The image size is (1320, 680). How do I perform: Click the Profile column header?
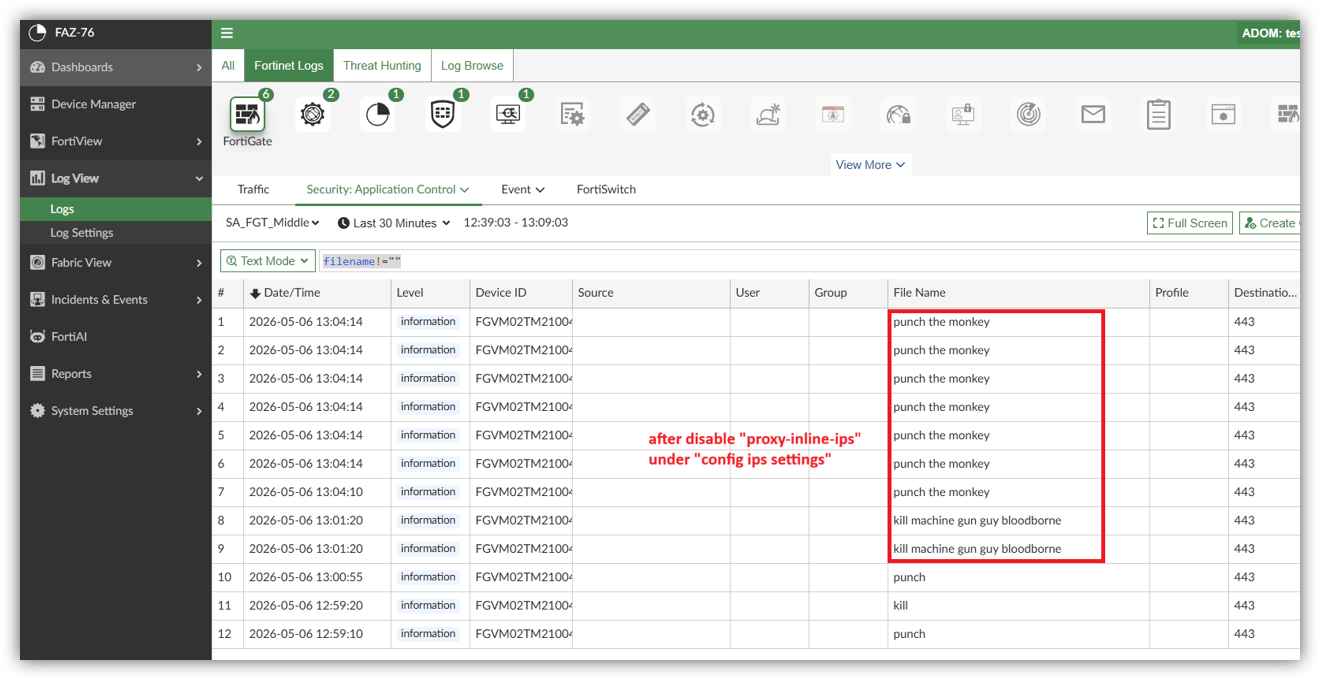(x=1189, y=293)
